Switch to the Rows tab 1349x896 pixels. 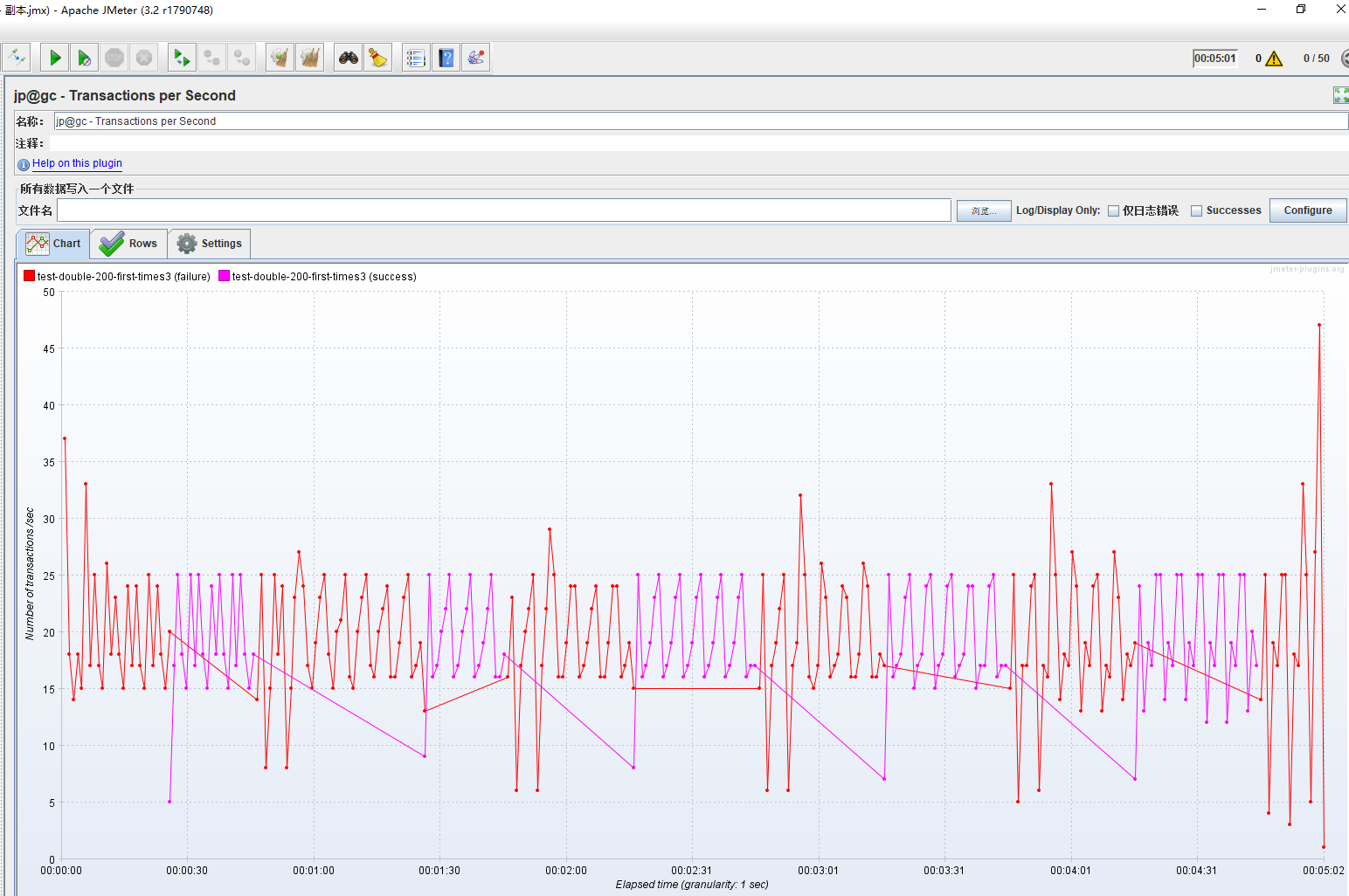click(x=128, y=244)
